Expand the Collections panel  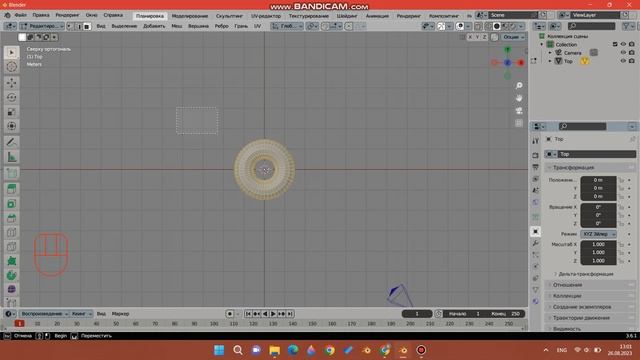click(x=590, y=296)
